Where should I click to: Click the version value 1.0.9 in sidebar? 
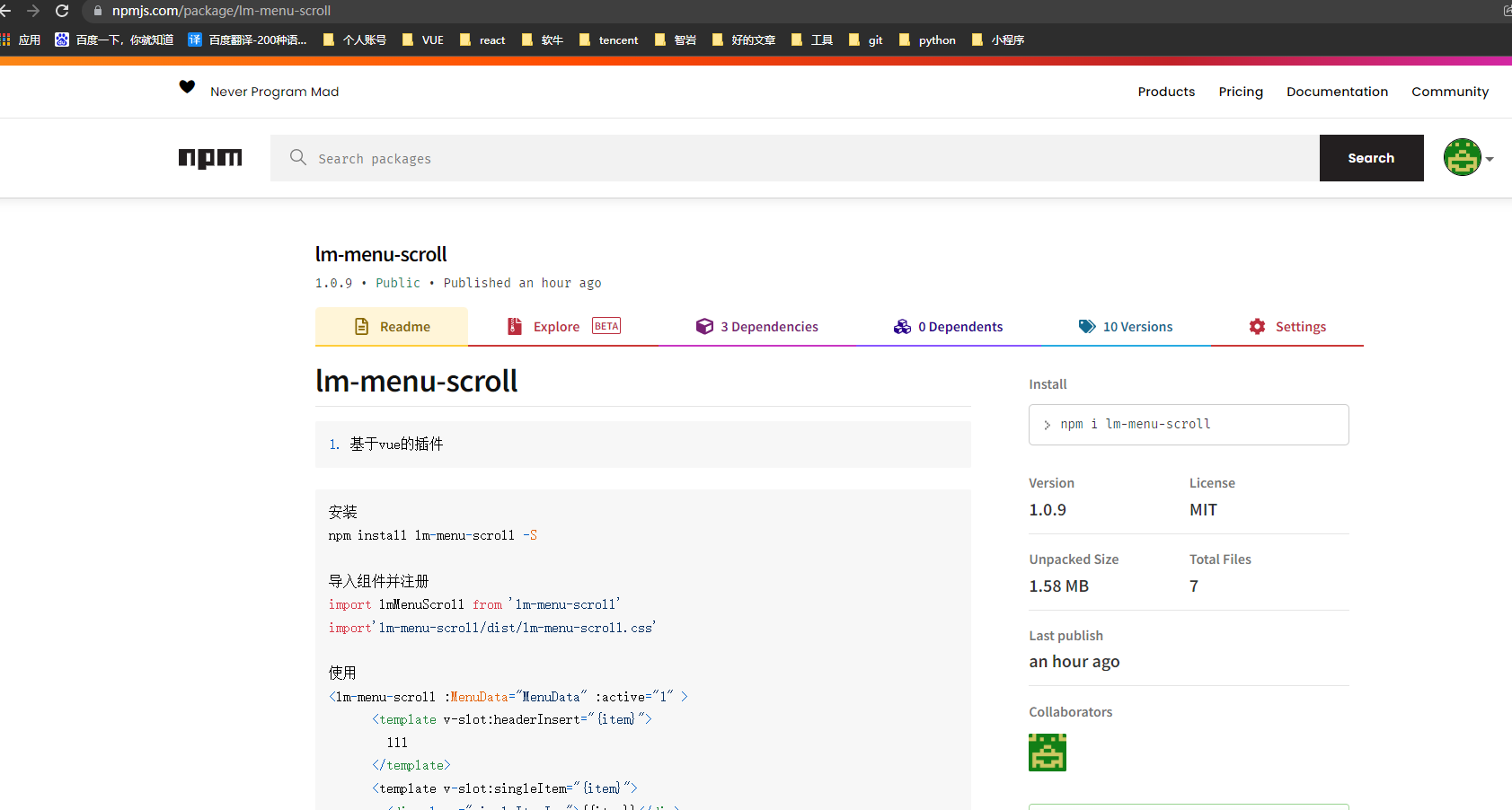1048,510
